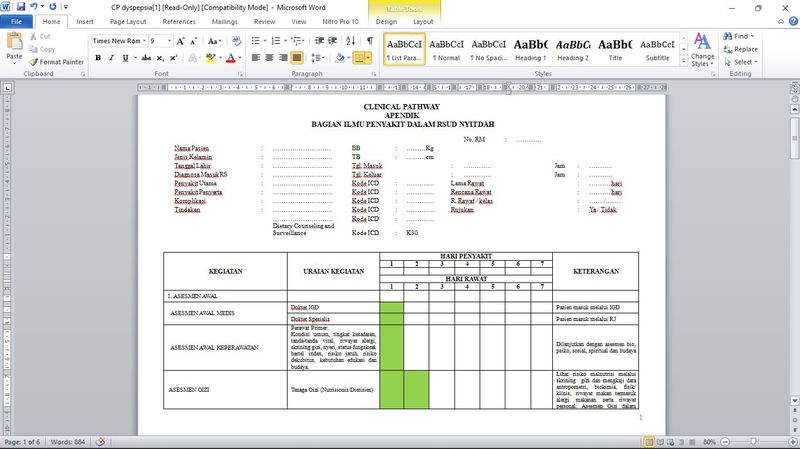Viewport: 800px width, 449px height.
Task: Switch to the Page Layout tab
Action: tap(130, 21)
